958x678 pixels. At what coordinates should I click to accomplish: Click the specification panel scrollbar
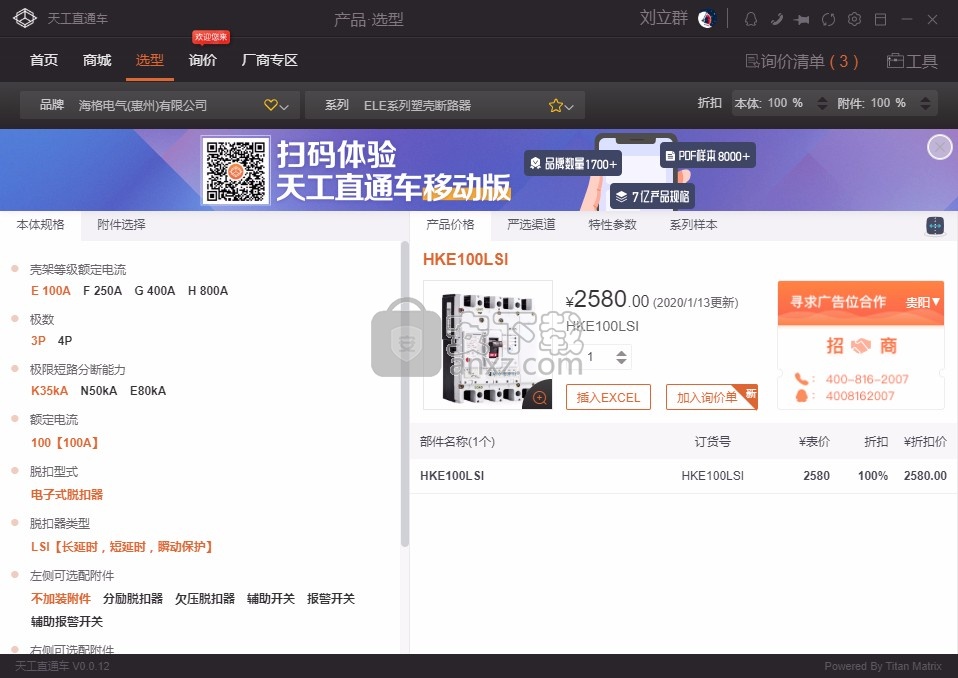[x=404, y=395]
